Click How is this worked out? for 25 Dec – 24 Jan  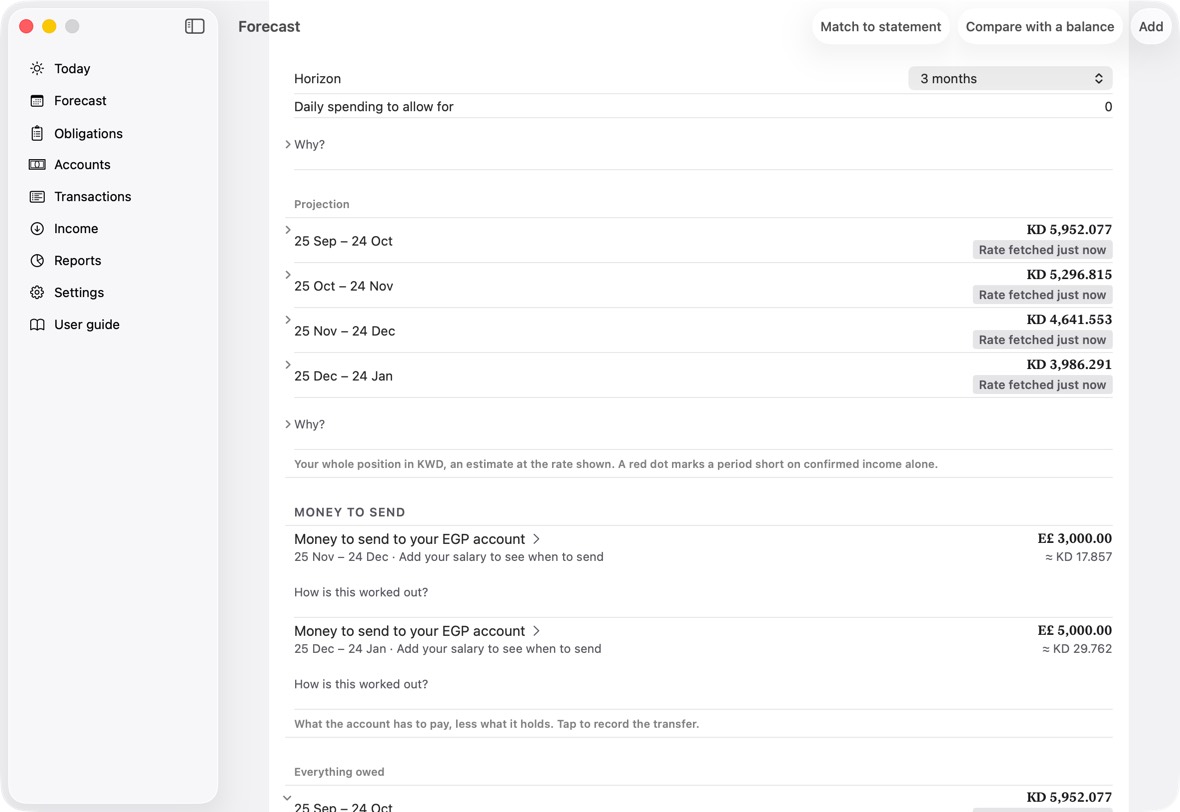click(x=361, y=684)
